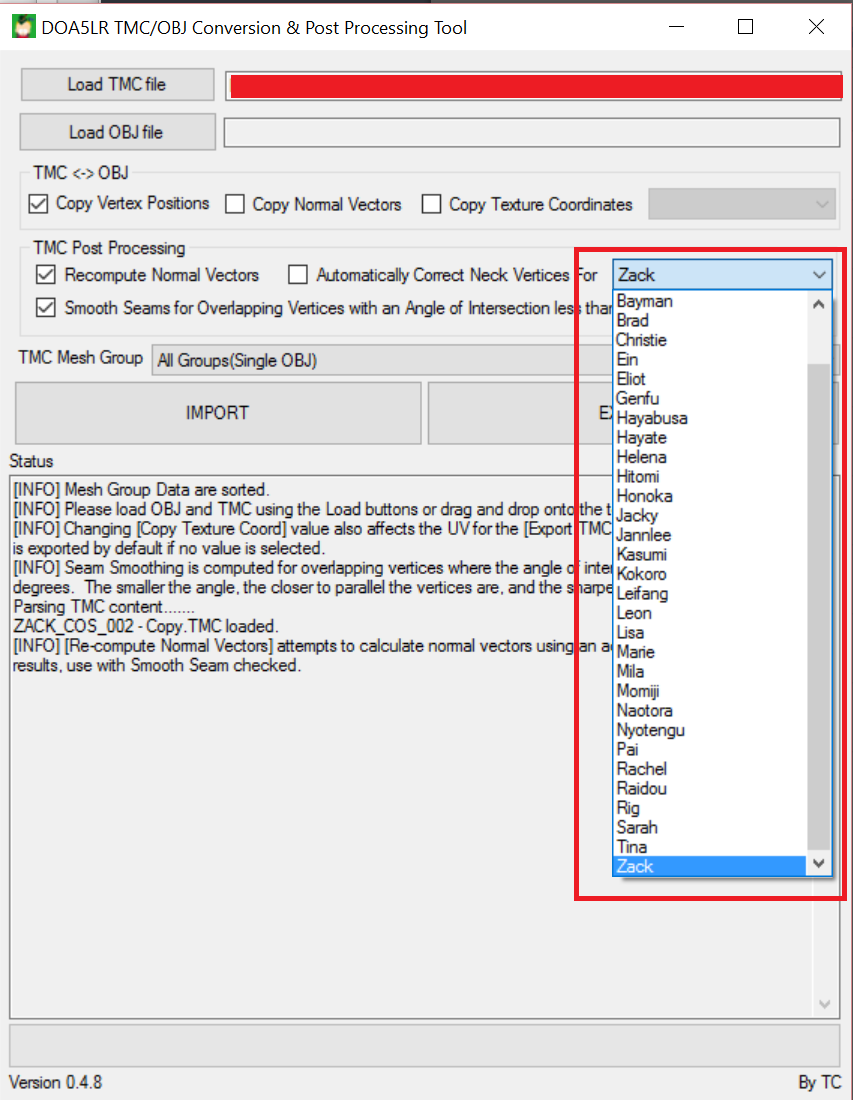Enable Automatically Correct Neck Vertices checkbox

pyautogui.click(x=298, y=275)
